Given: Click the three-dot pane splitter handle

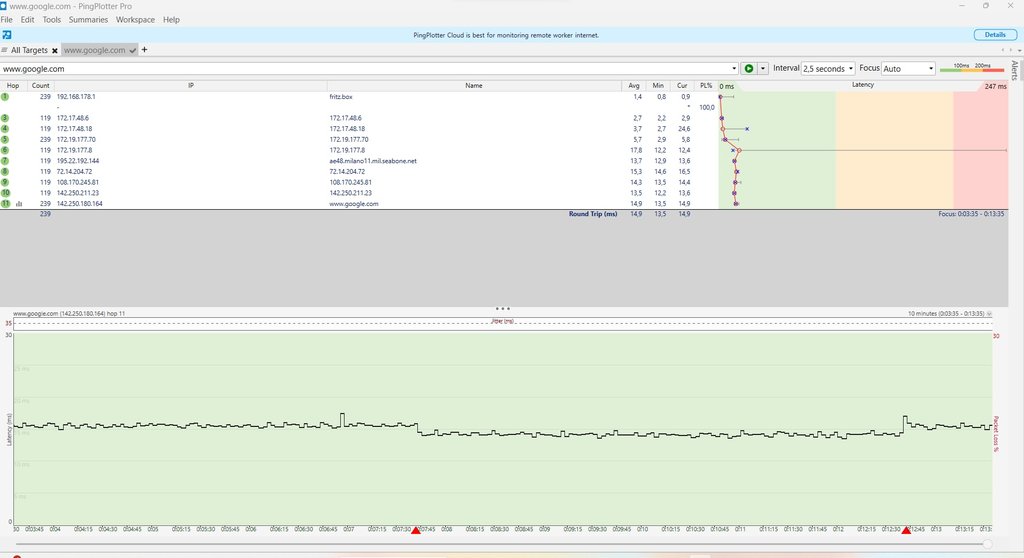Looking at the screenshot, I should coord(502,308).
